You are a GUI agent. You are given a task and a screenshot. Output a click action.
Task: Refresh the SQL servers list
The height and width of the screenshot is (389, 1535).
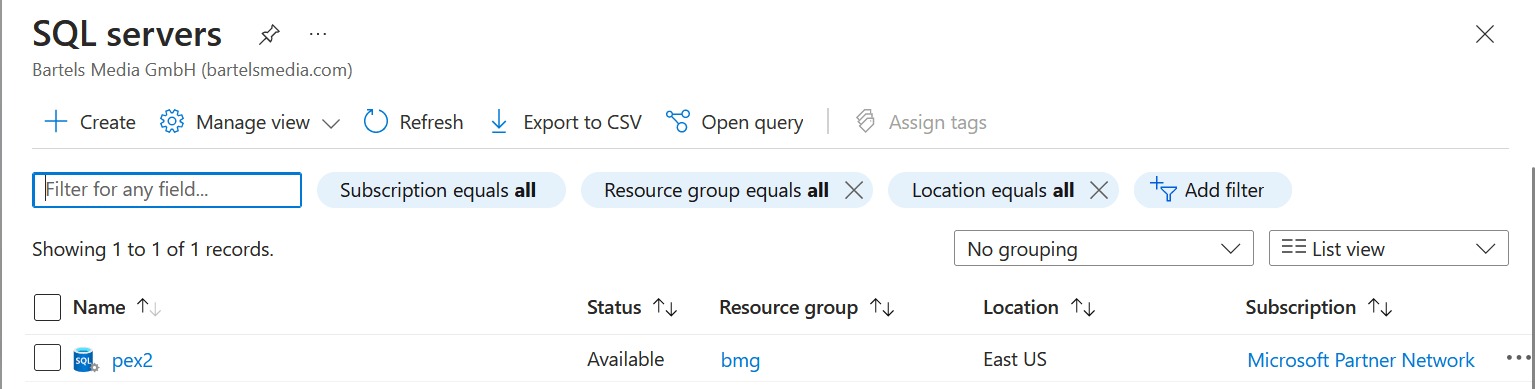click(x=413, y=122)
